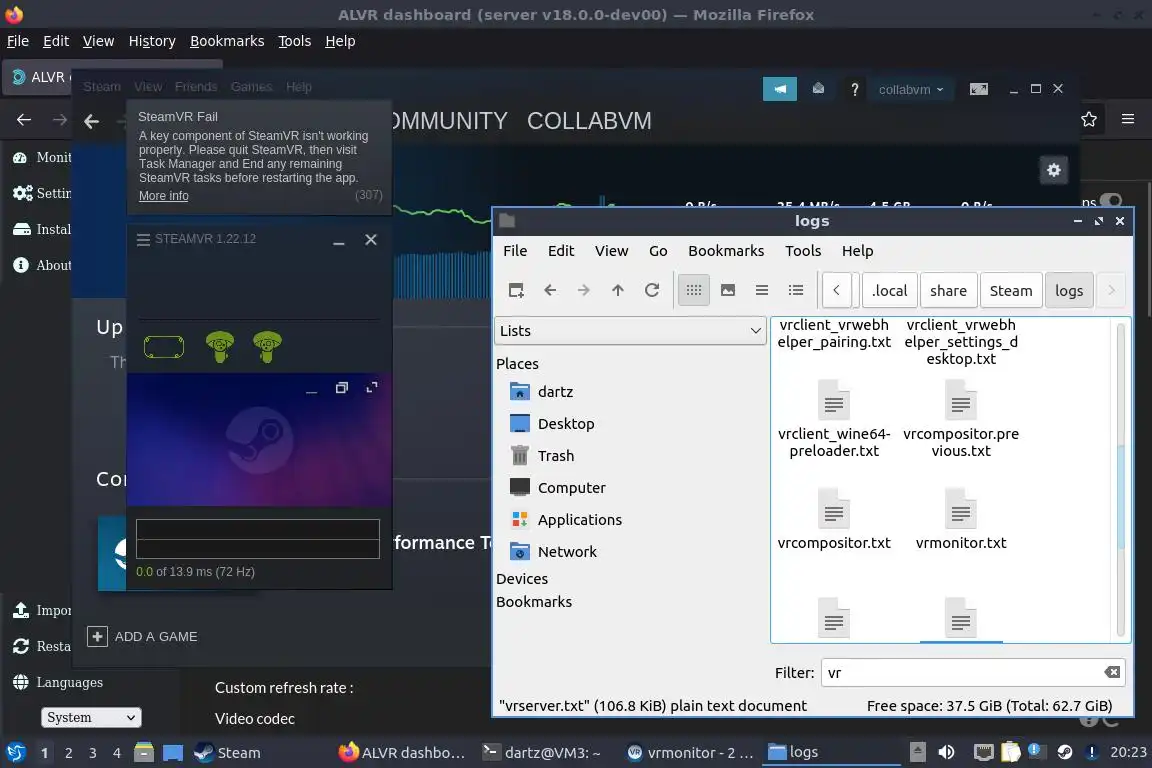Navigate to .local path button
Image resolution: width=1152 pixels, height=768 pixels.
[890, 290]
